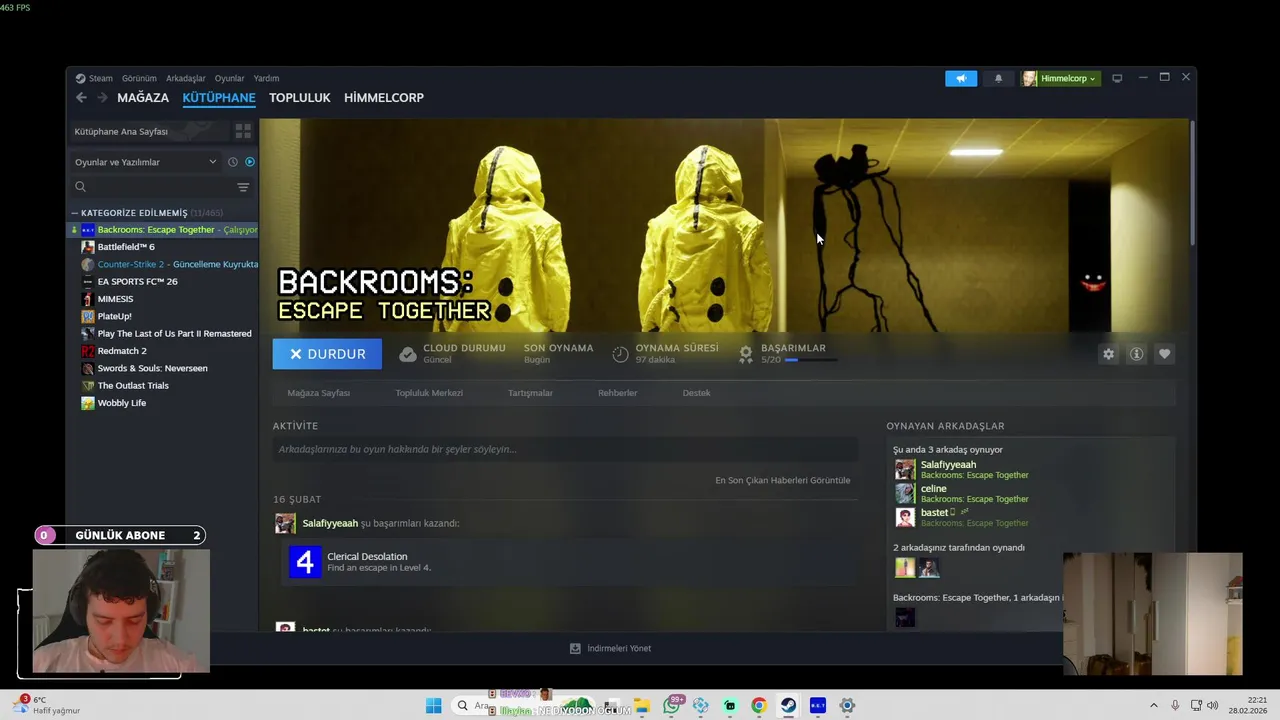Click the playtime clock icon
The width and height of the screenshot is (1280, 720).
click(620, 354)
